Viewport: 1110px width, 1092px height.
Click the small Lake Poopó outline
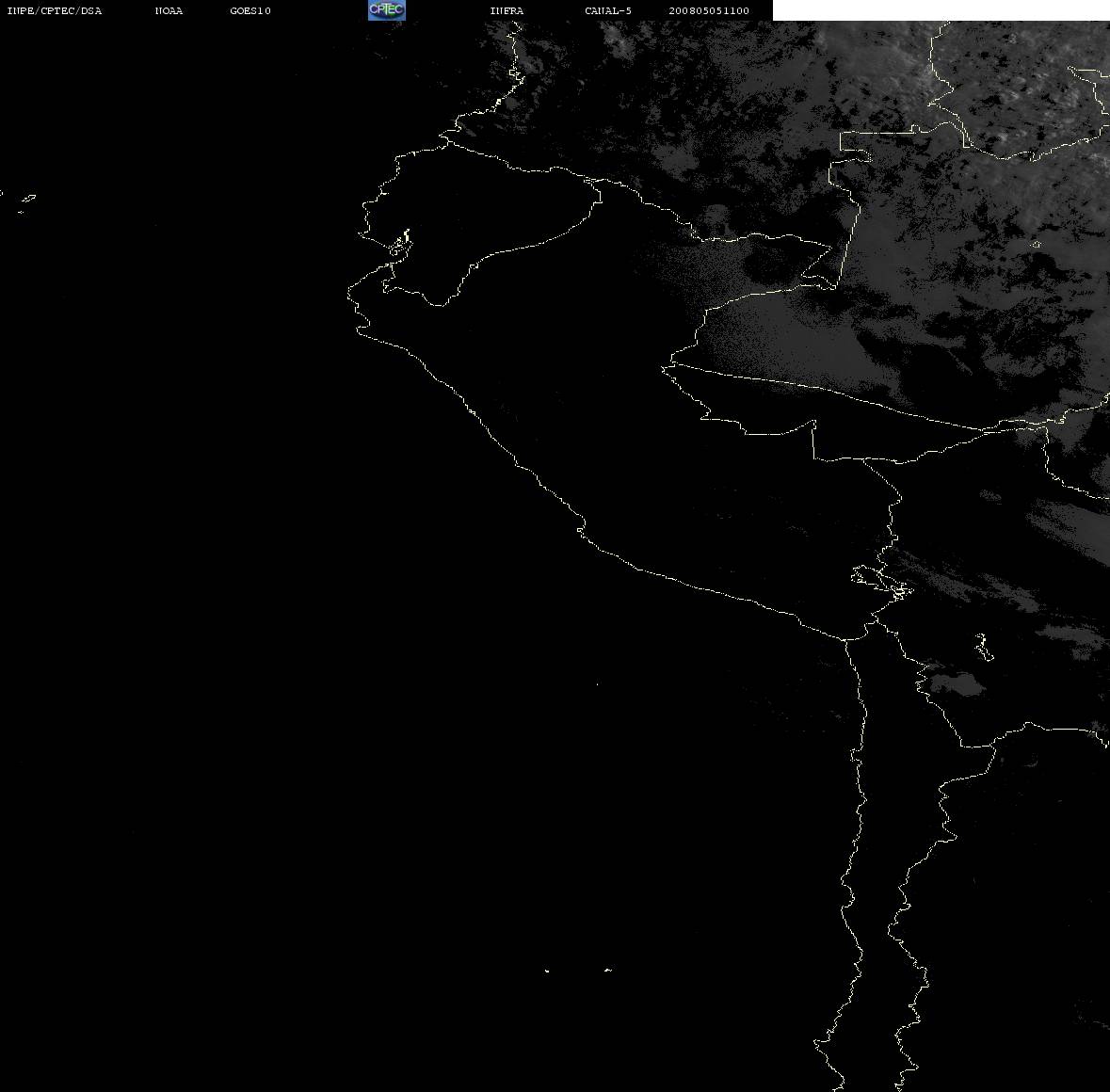tap(983, 647)
